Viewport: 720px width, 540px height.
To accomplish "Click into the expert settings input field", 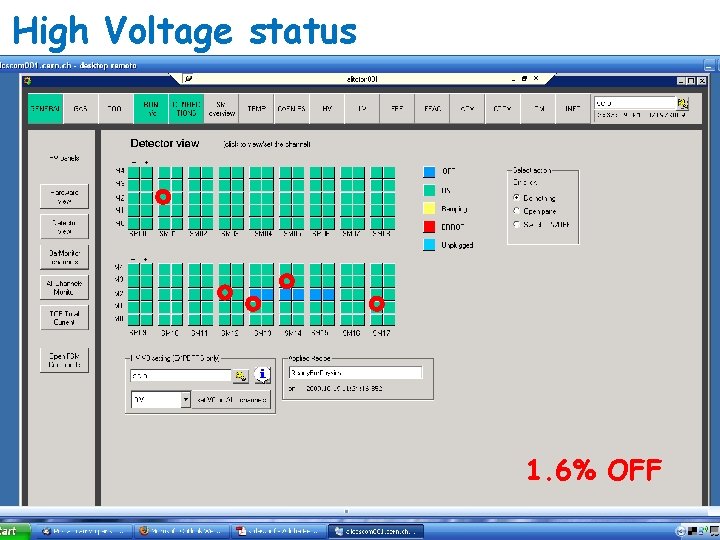I will click(x=180, y=376).
